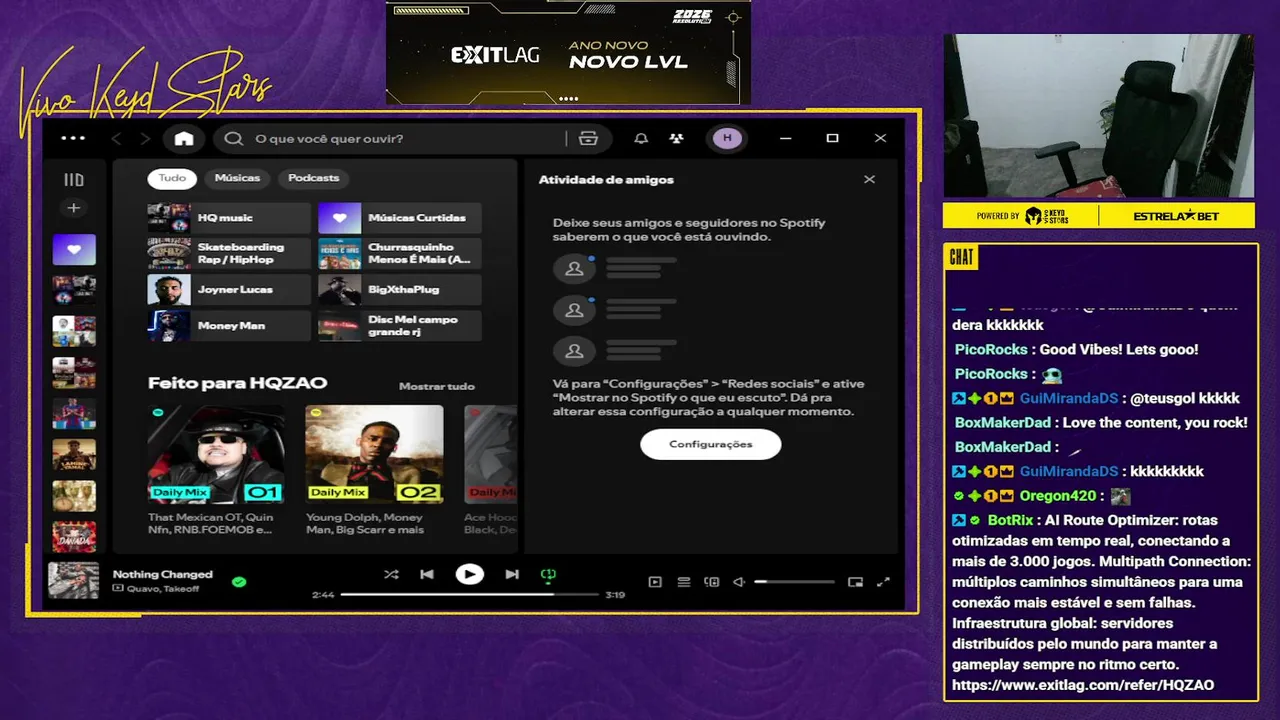The image size is (1280, 720).
Task: Open the Spotify Home button
Action: pyautogui.click(x=184, y=139)
